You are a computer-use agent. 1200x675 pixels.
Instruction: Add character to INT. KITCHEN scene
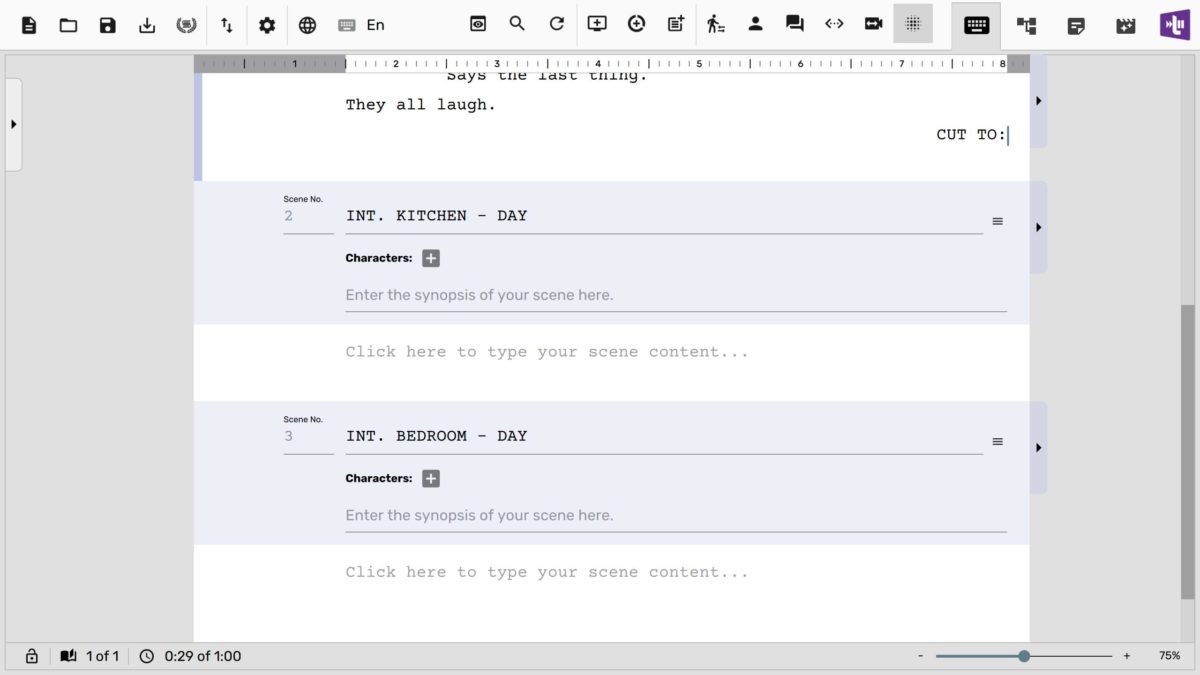pyautogui.click(x=431, y=258)
